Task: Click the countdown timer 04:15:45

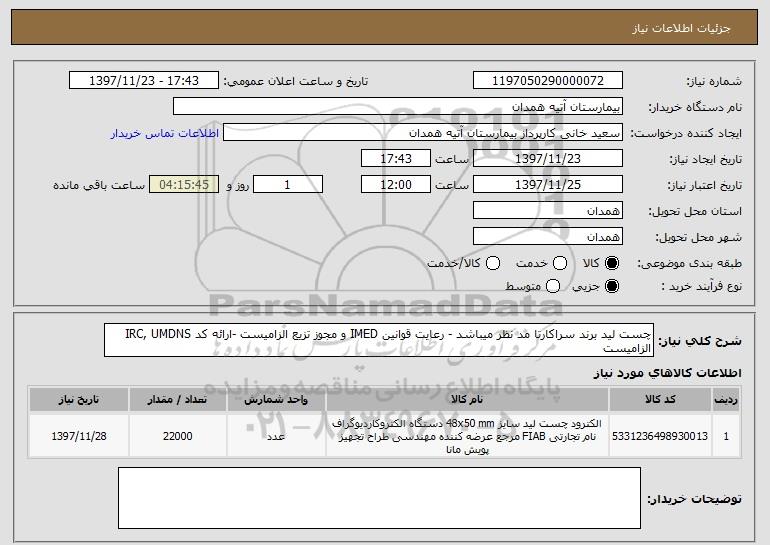Action: (184, 185)
